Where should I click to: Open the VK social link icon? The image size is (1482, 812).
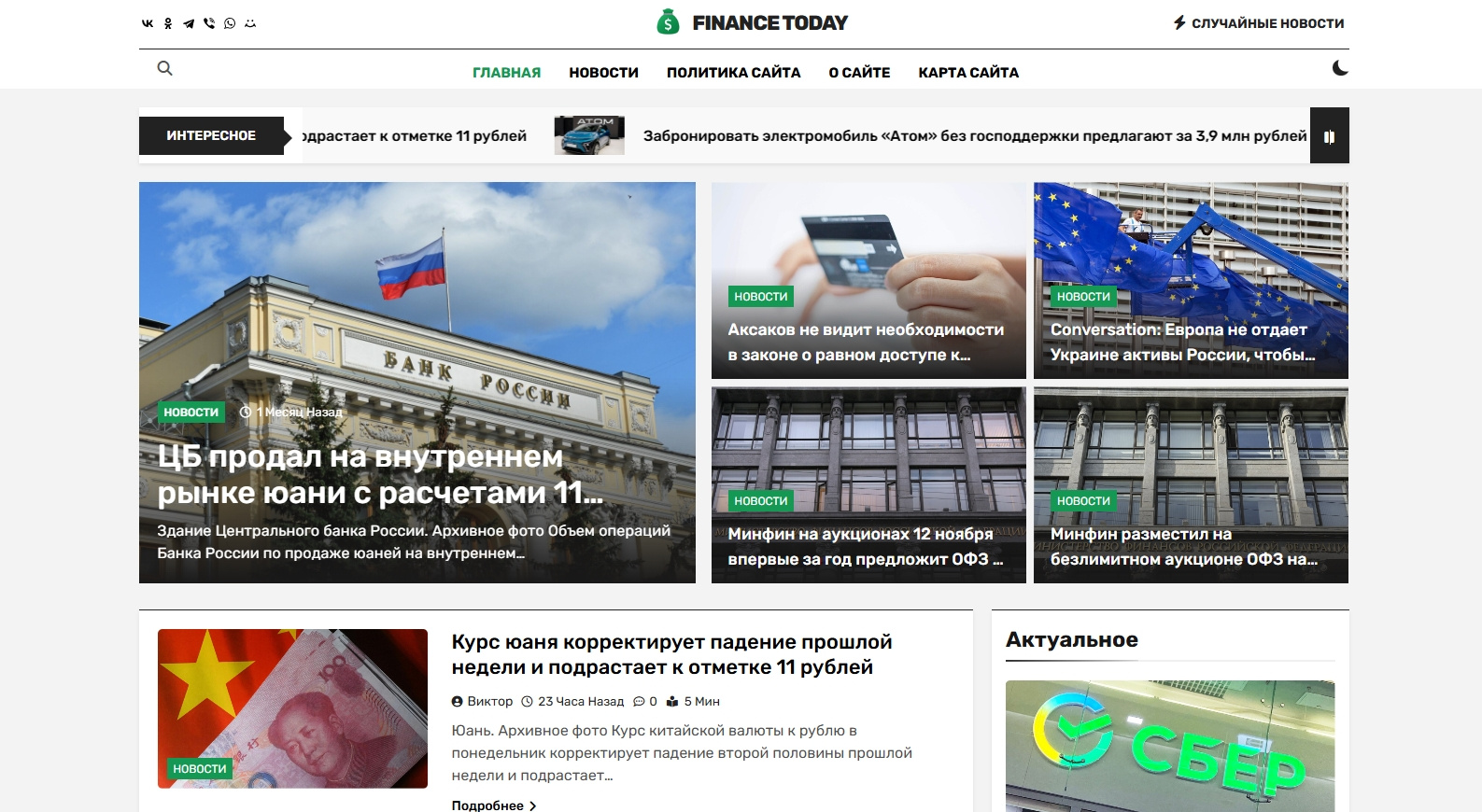[x=148, y=23]
